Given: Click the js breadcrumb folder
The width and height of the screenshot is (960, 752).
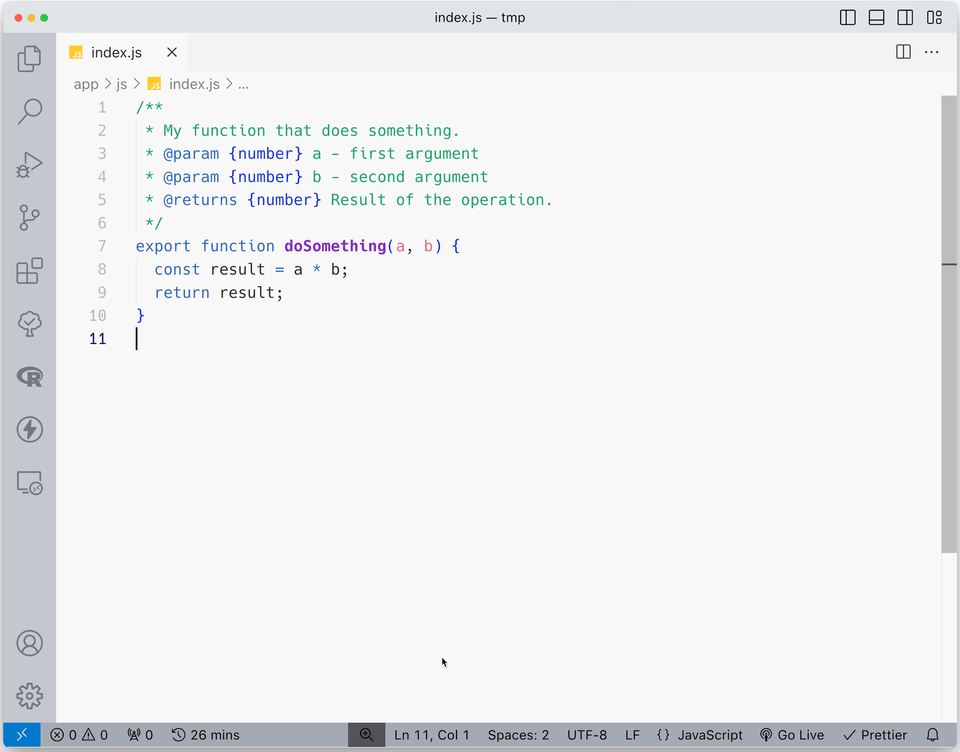Looking at the screenshot, I should point(122,85).
